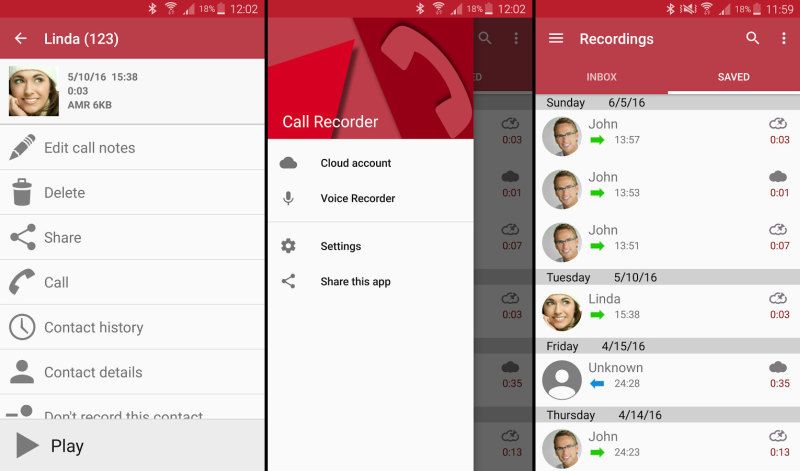Tap Bluetooth icon in left status bar
The height and width of the screenshot is (471, 800).
(152, 8)
